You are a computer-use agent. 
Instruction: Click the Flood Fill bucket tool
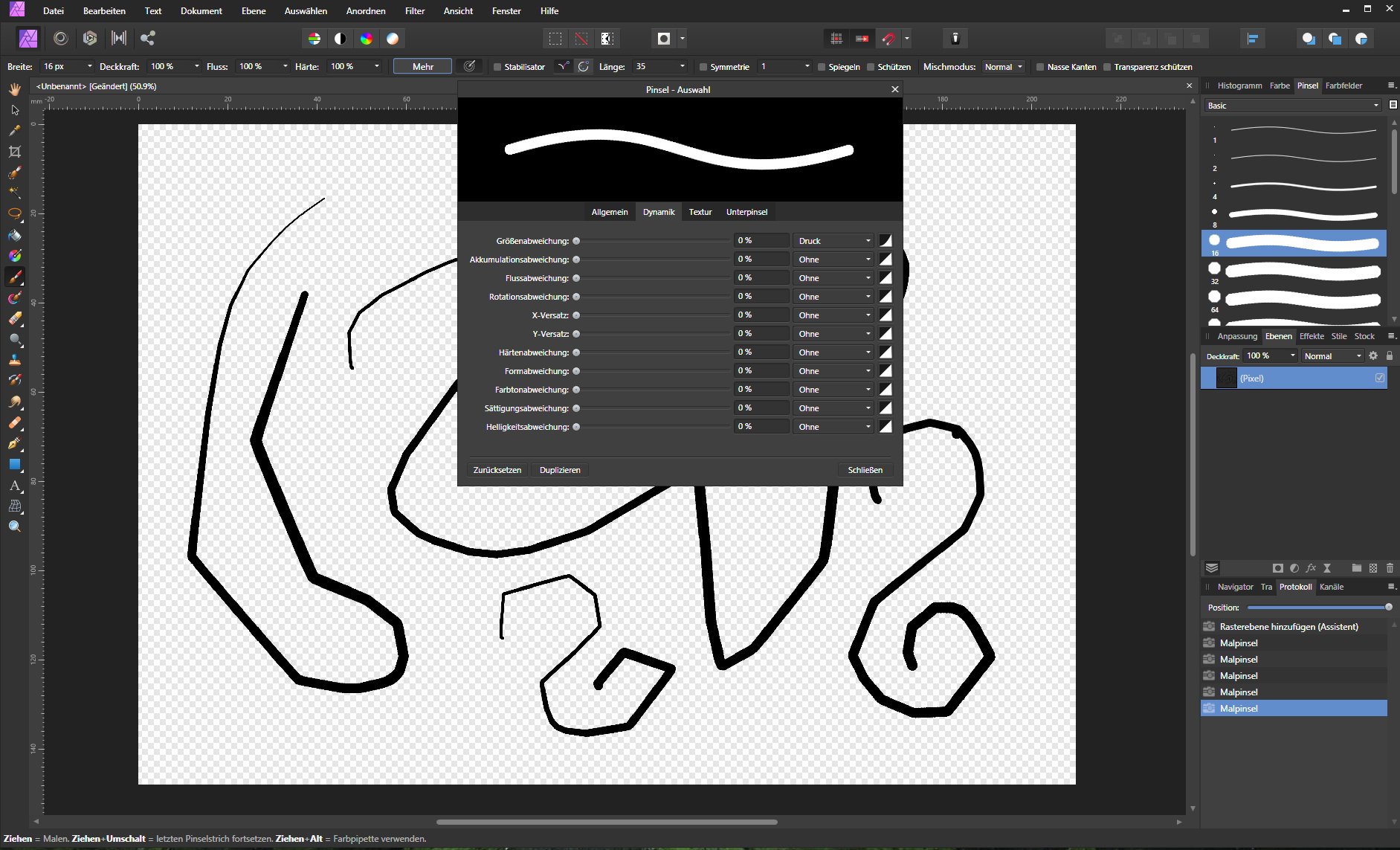(x=15, y=235)
